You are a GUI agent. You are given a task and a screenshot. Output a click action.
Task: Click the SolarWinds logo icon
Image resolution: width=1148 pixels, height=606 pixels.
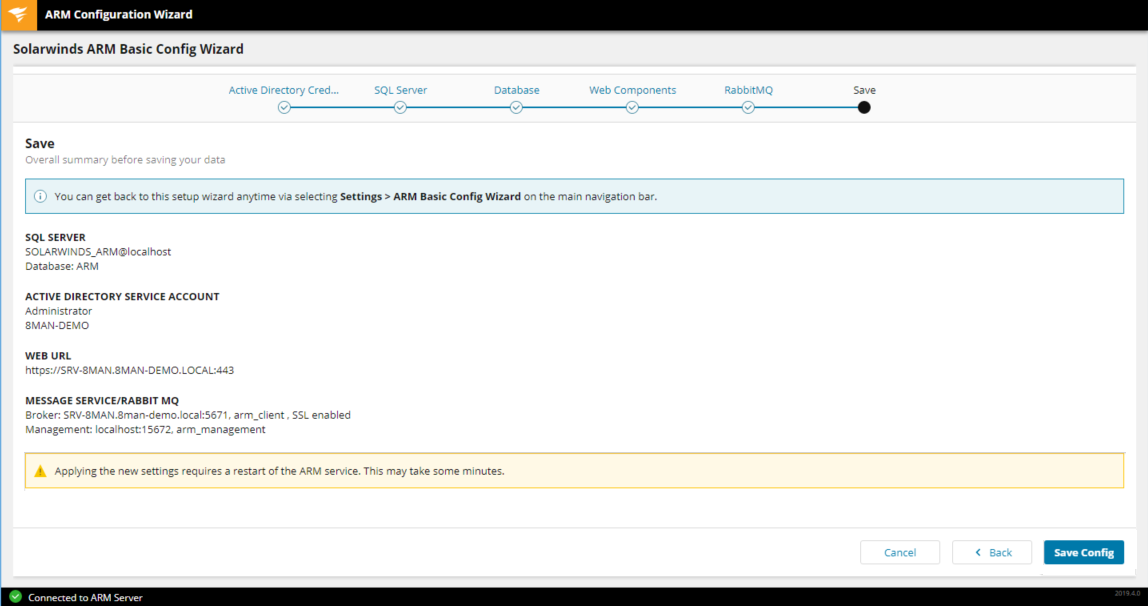19,15
